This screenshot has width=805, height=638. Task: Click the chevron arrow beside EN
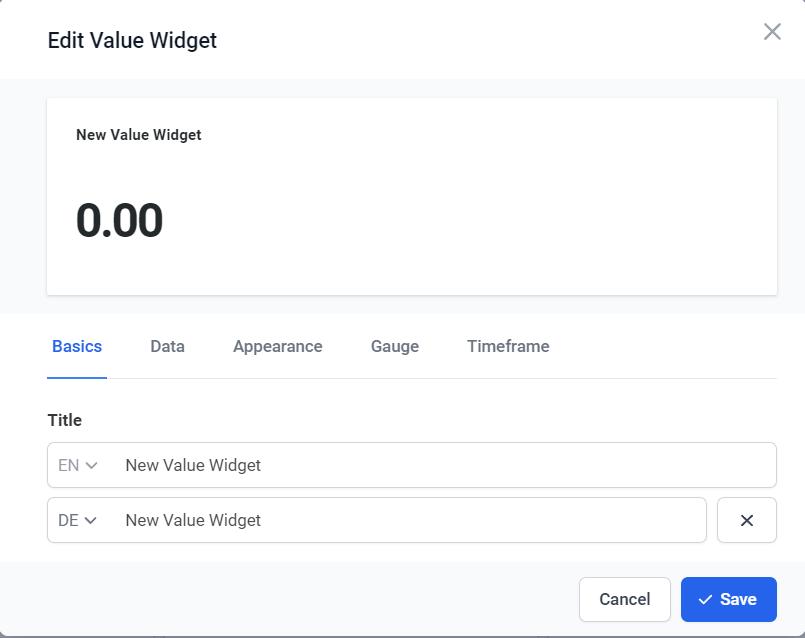[92, 465]
